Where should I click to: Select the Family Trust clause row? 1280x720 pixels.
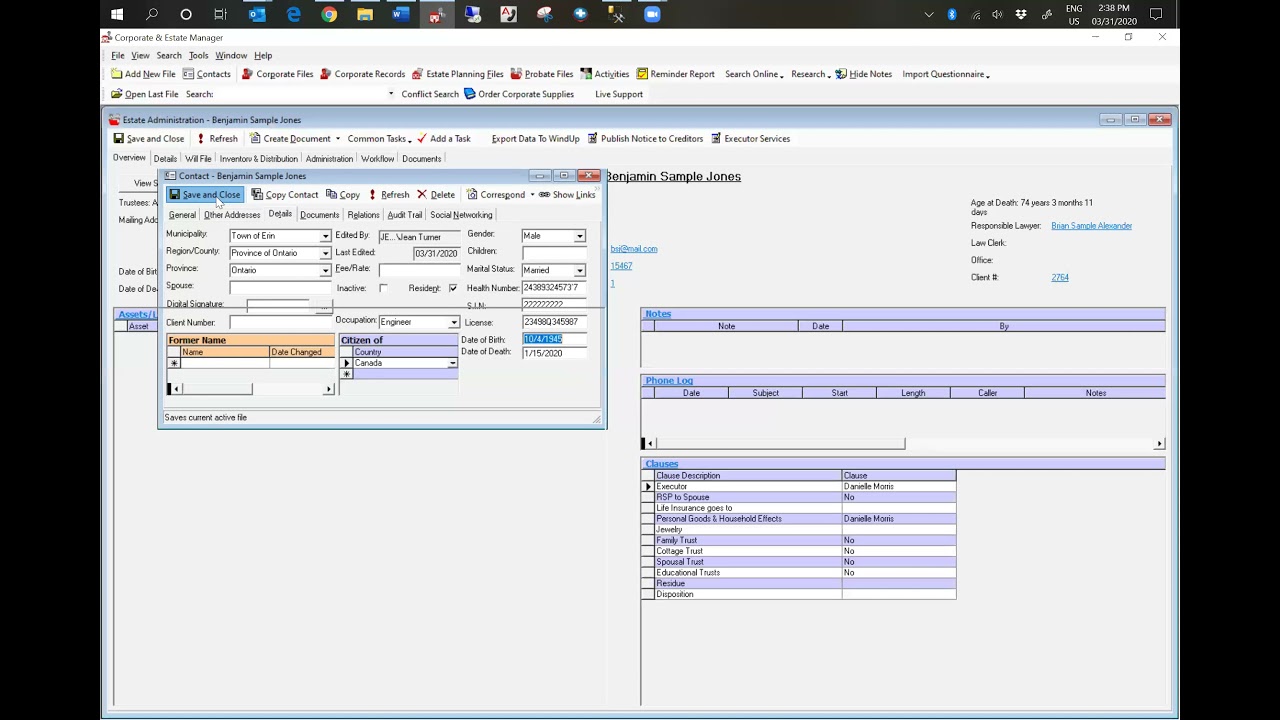tap(798, 541)
